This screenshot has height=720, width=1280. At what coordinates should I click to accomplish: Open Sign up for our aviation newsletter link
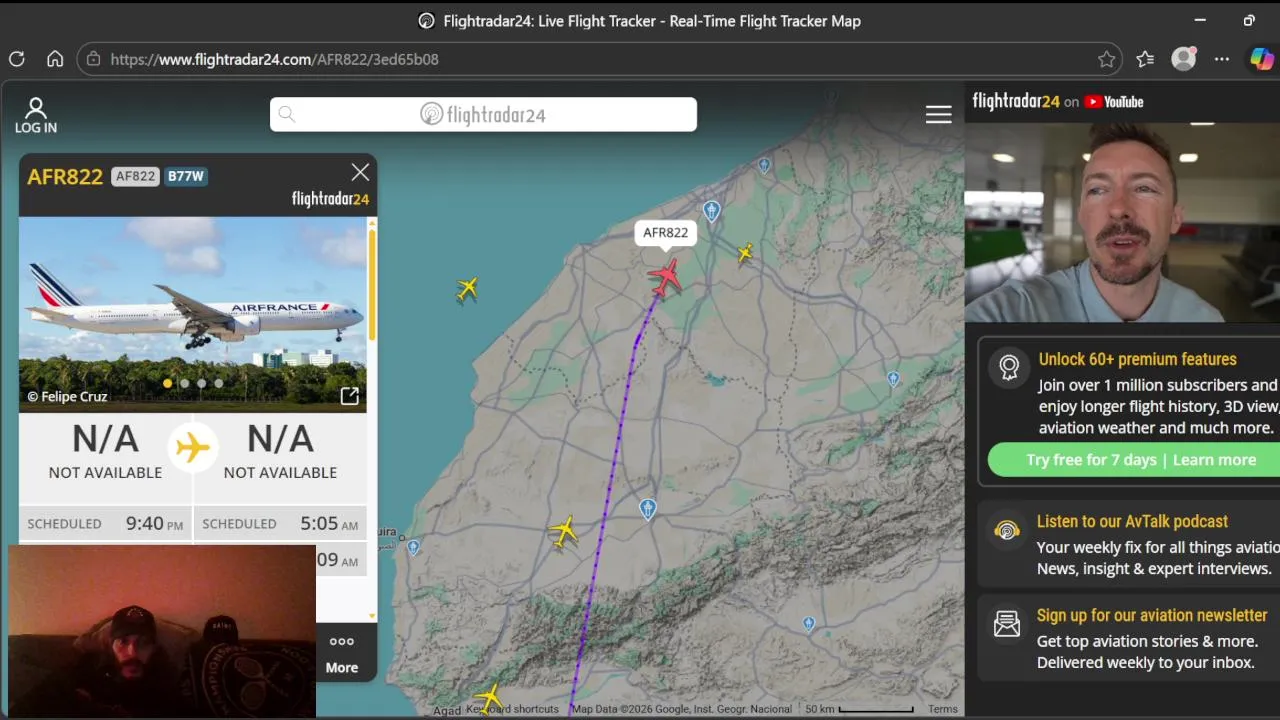(x=1152, y=615)
